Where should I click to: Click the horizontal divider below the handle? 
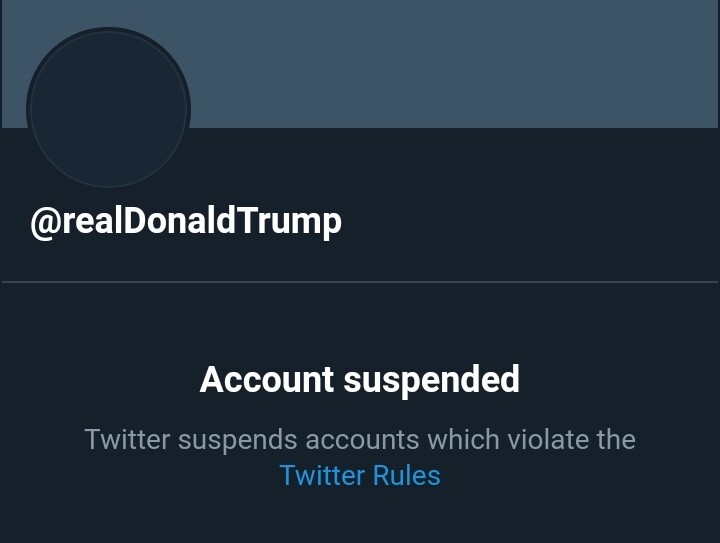tap(360, 282)
